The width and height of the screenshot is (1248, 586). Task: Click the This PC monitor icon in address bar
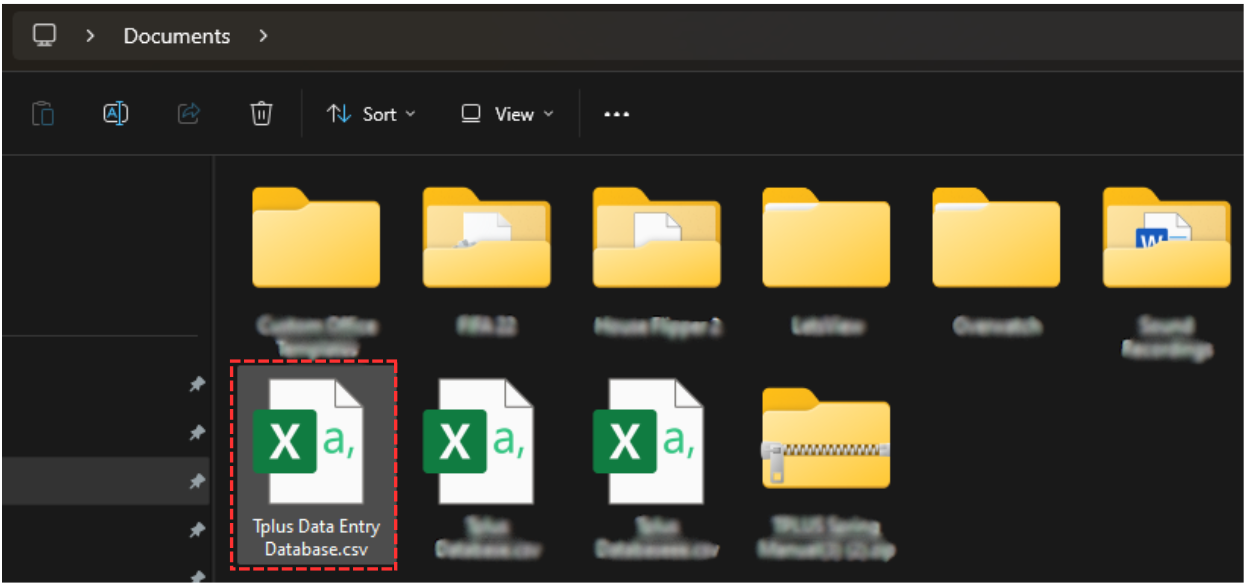tap(44, 36)
